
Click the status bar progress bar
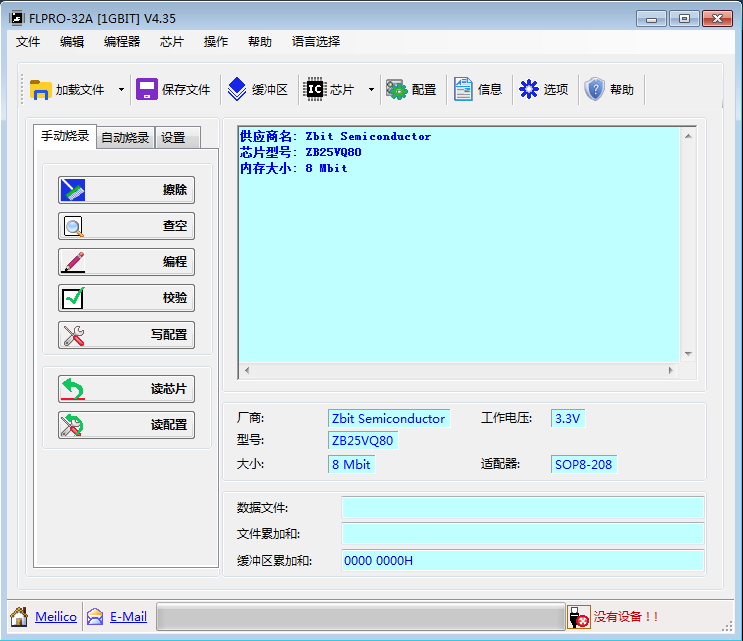[x=361, y=617]
